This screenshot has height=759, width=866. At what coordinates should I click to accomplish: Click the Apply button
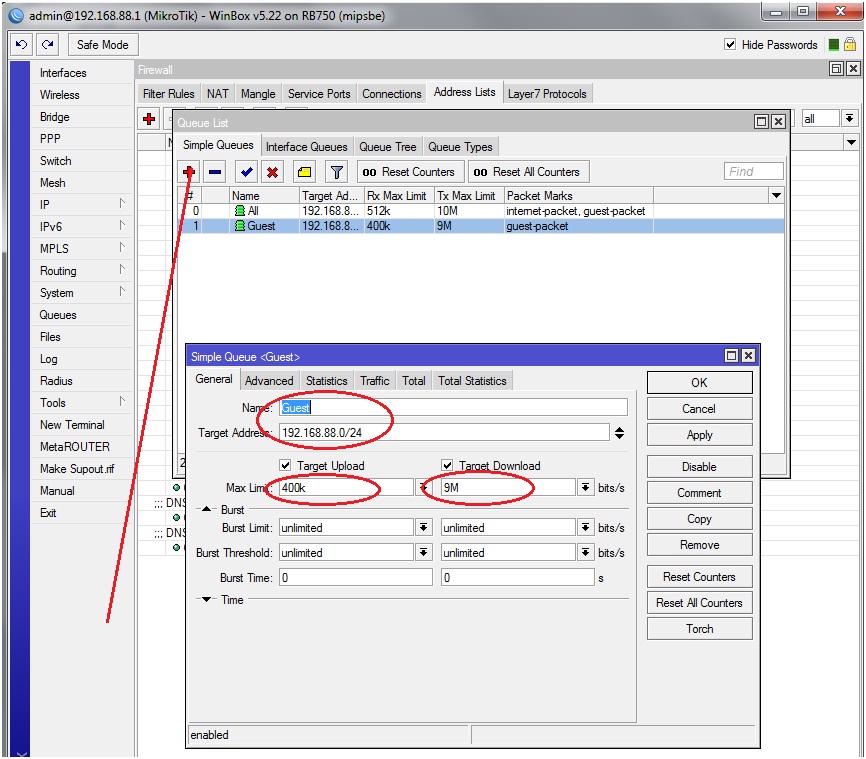699,435
